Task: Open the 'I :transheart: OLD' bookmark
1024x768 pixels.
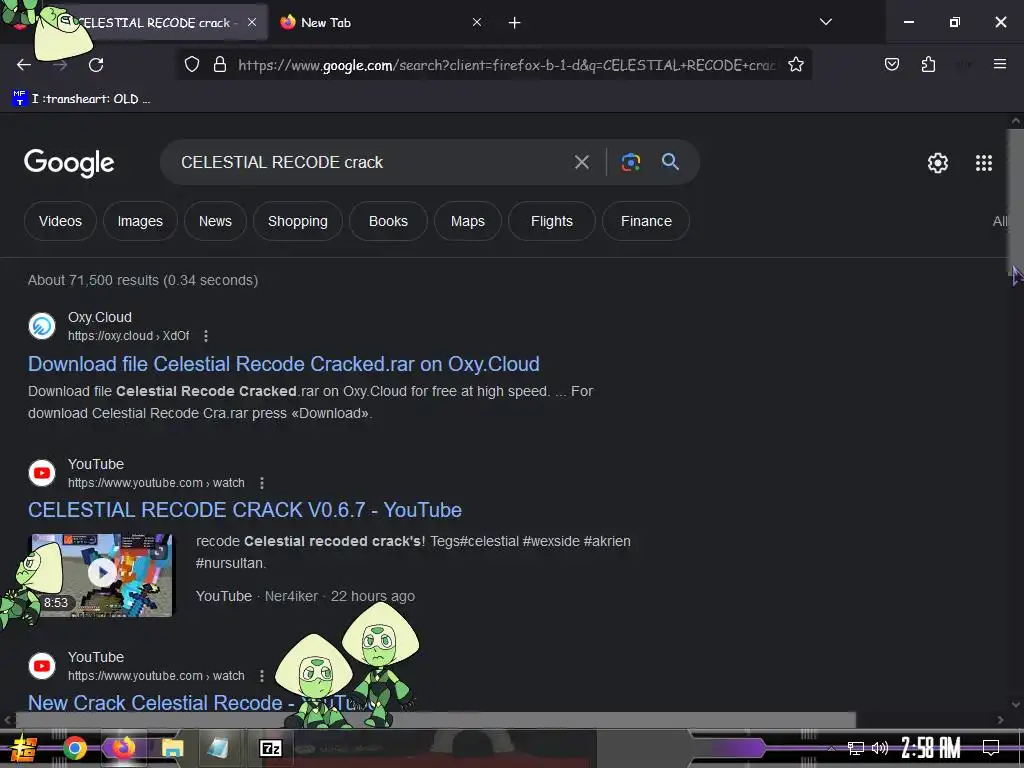Action: pyautogui.click(x=81, y=99)
